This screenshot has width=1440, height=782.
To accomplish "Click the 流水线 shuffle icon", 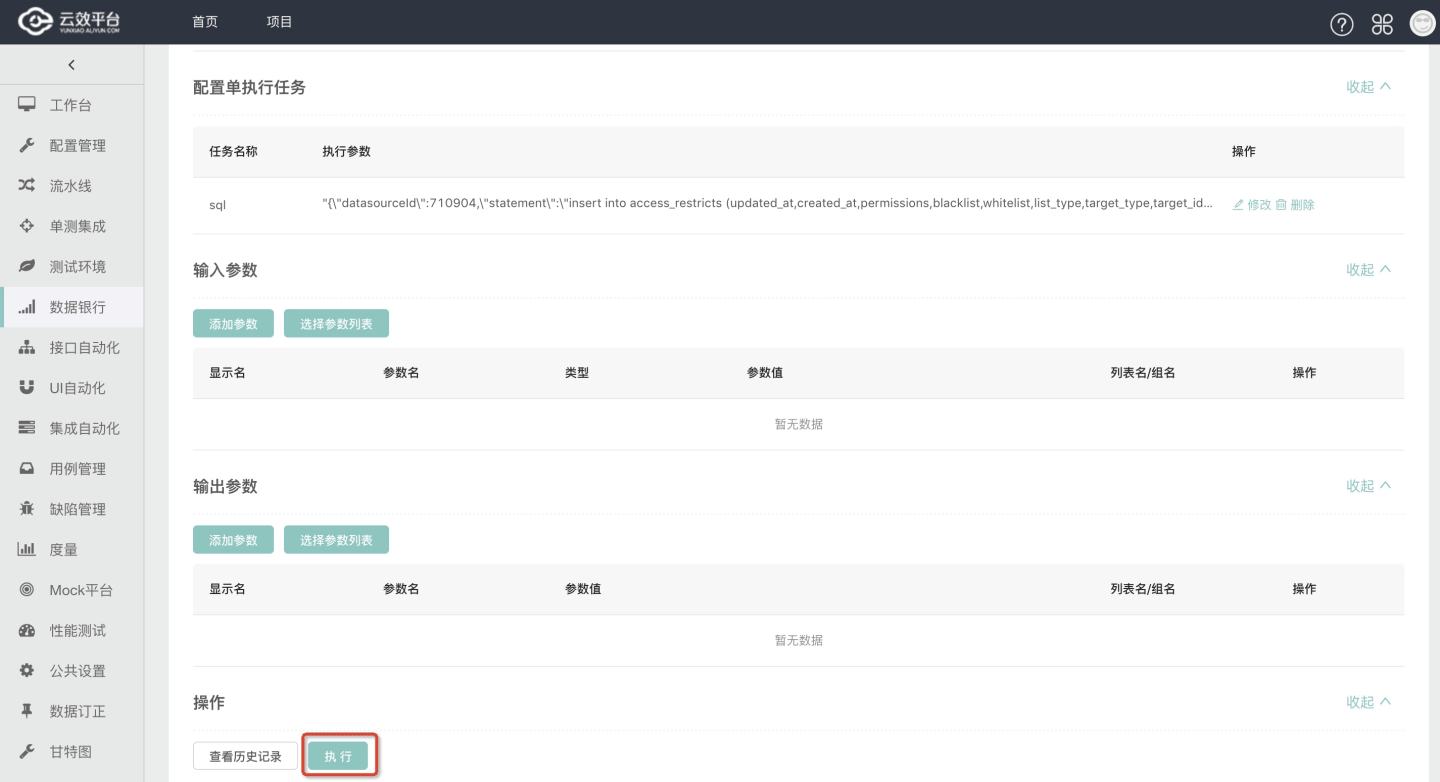I will pyautogui.click(x=27, y=186).
